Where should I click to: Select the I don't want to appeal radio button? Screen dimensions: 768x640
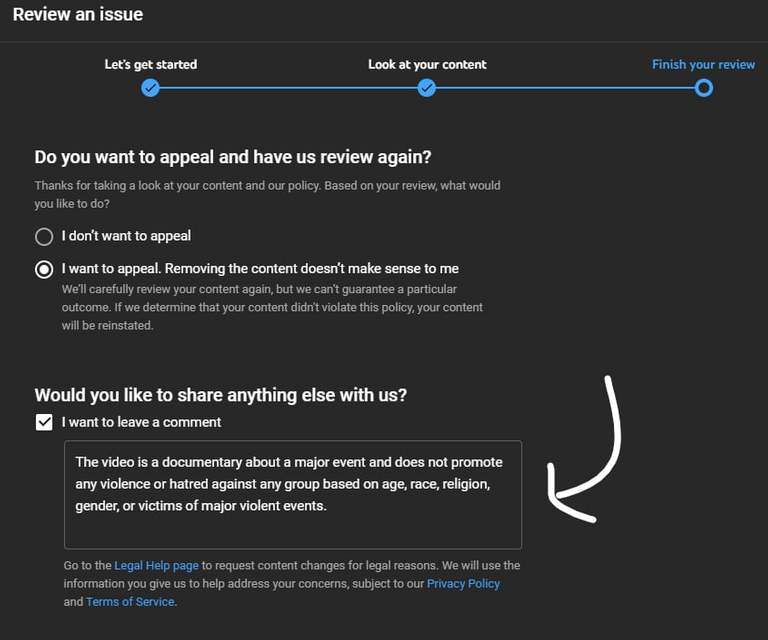point(44,237)
